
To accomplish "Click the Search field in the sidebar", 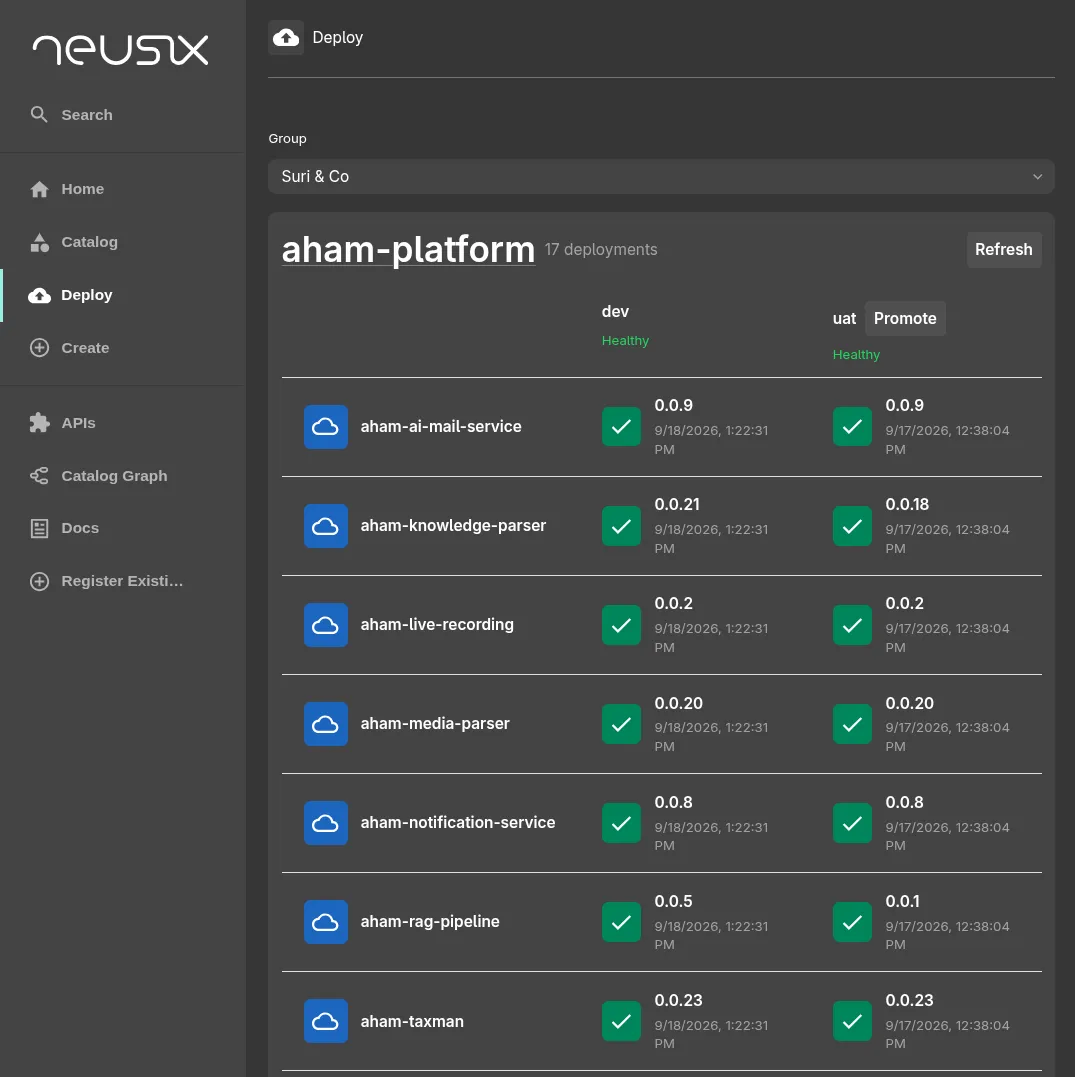I will tap(122, 115).
